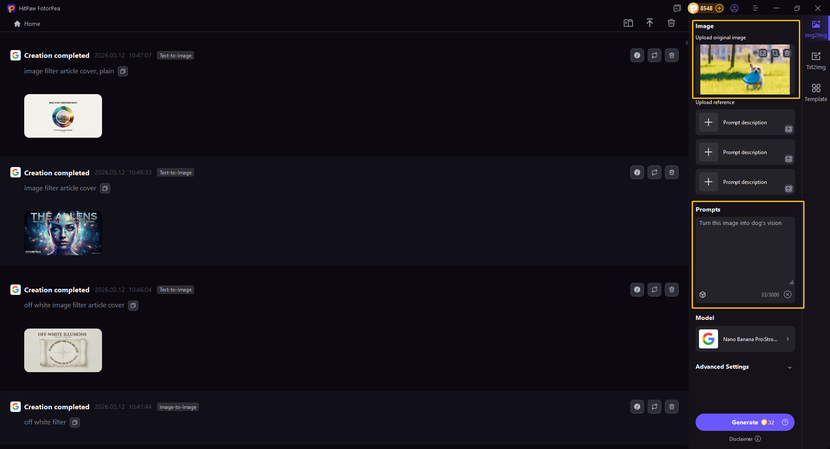Go to Home
Image resolution: width=830 pixels, height=449 pixels.
[27, 23]
